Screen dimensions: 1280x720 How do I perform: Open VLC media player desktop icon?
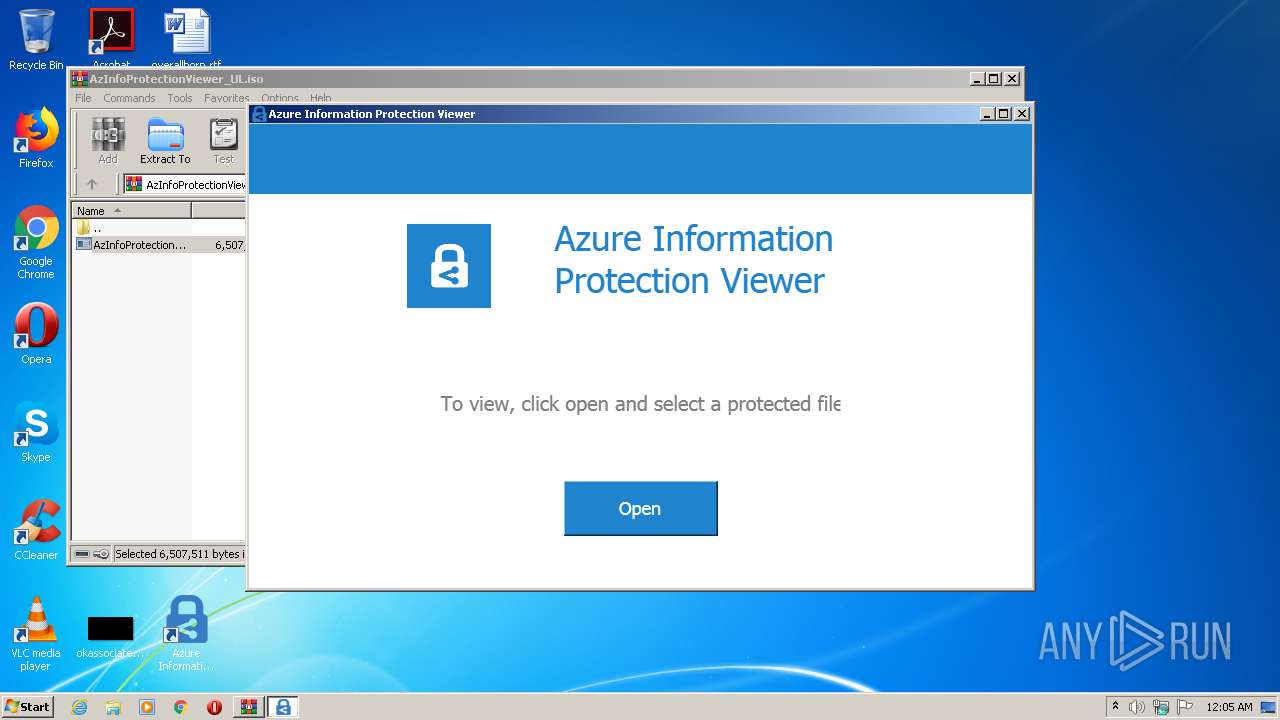pyautogui.click(x=36, y=634)
